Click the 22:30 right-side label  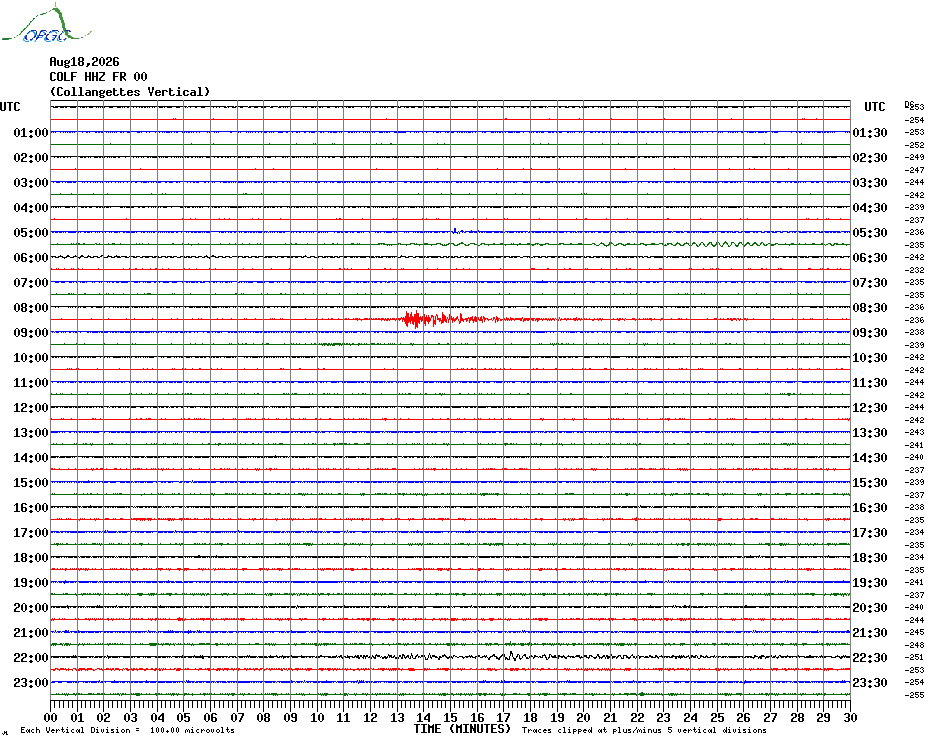pyautogui.click(x=870, y=657)
